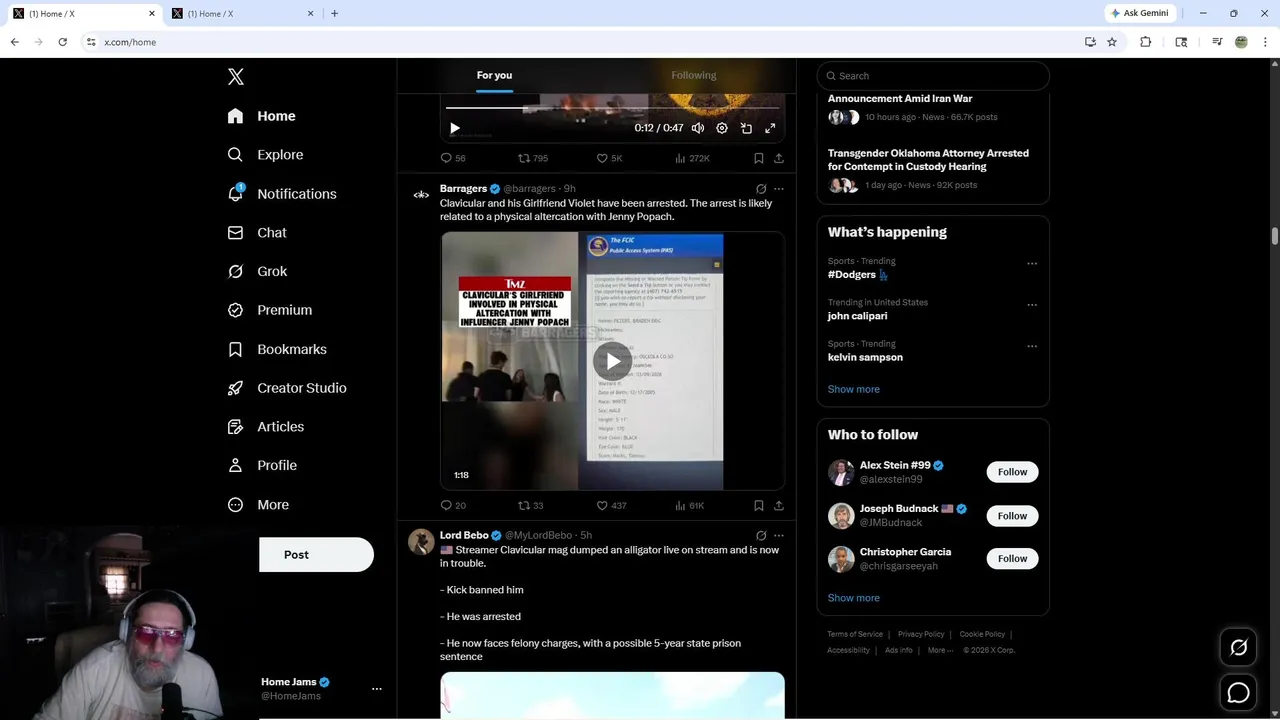Image resolution: width=1280 pixels, height=720 pixels.
Task: Switch to second Home / X browser tab
Action: (x=243, y=13)
